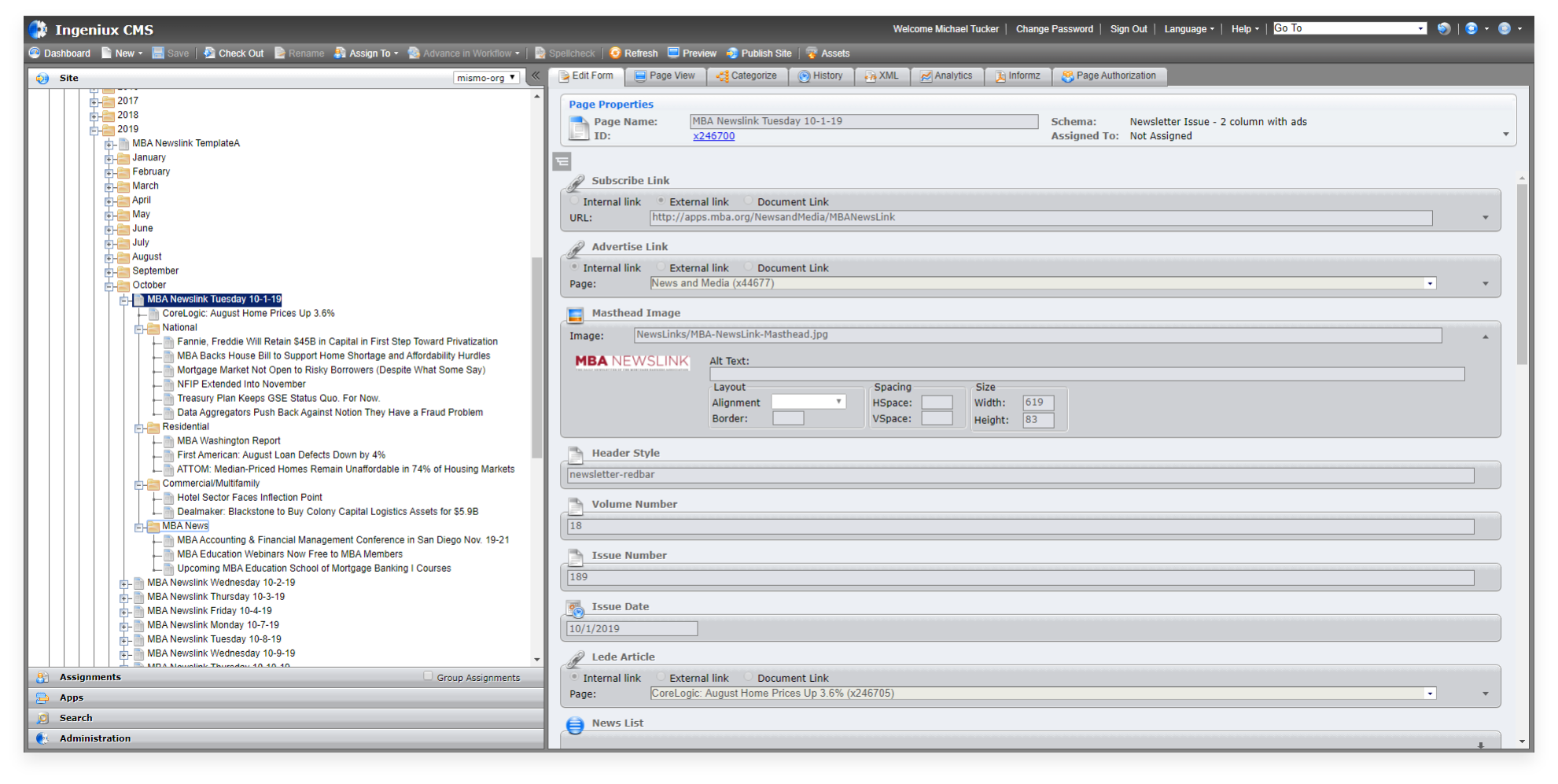The image size is (1558, 784).
Task: Open the Dashboard toolbar icon
Action: coord(35,53)
